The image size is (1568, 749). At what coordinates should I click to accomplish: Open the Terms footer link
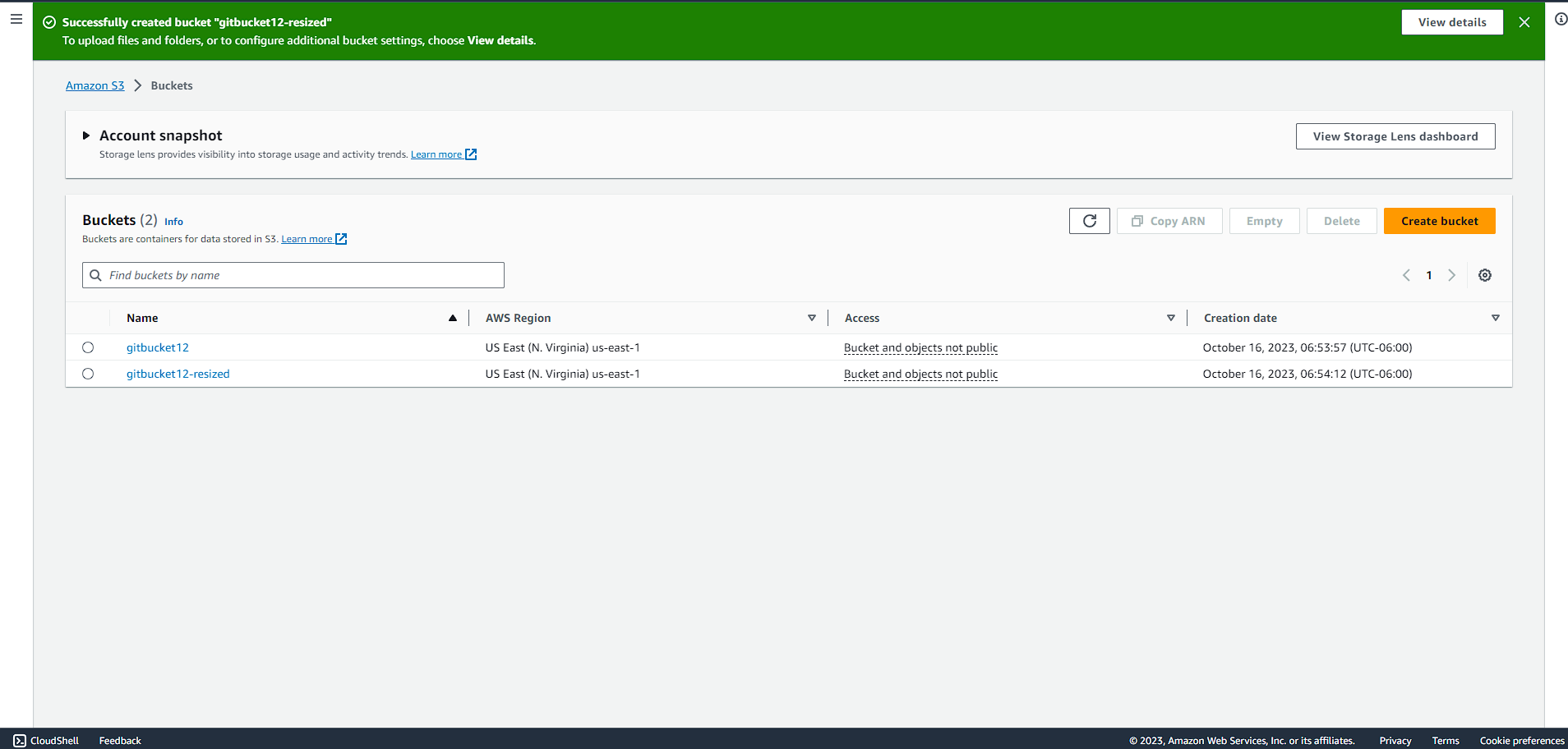coord(1446,741)
